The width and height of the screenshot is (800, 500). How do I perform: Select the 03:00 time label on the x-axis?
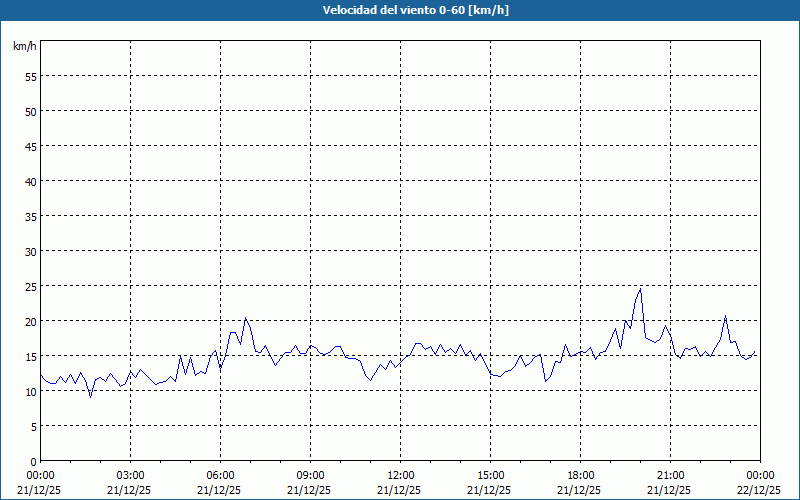click(x=130, y=475)
